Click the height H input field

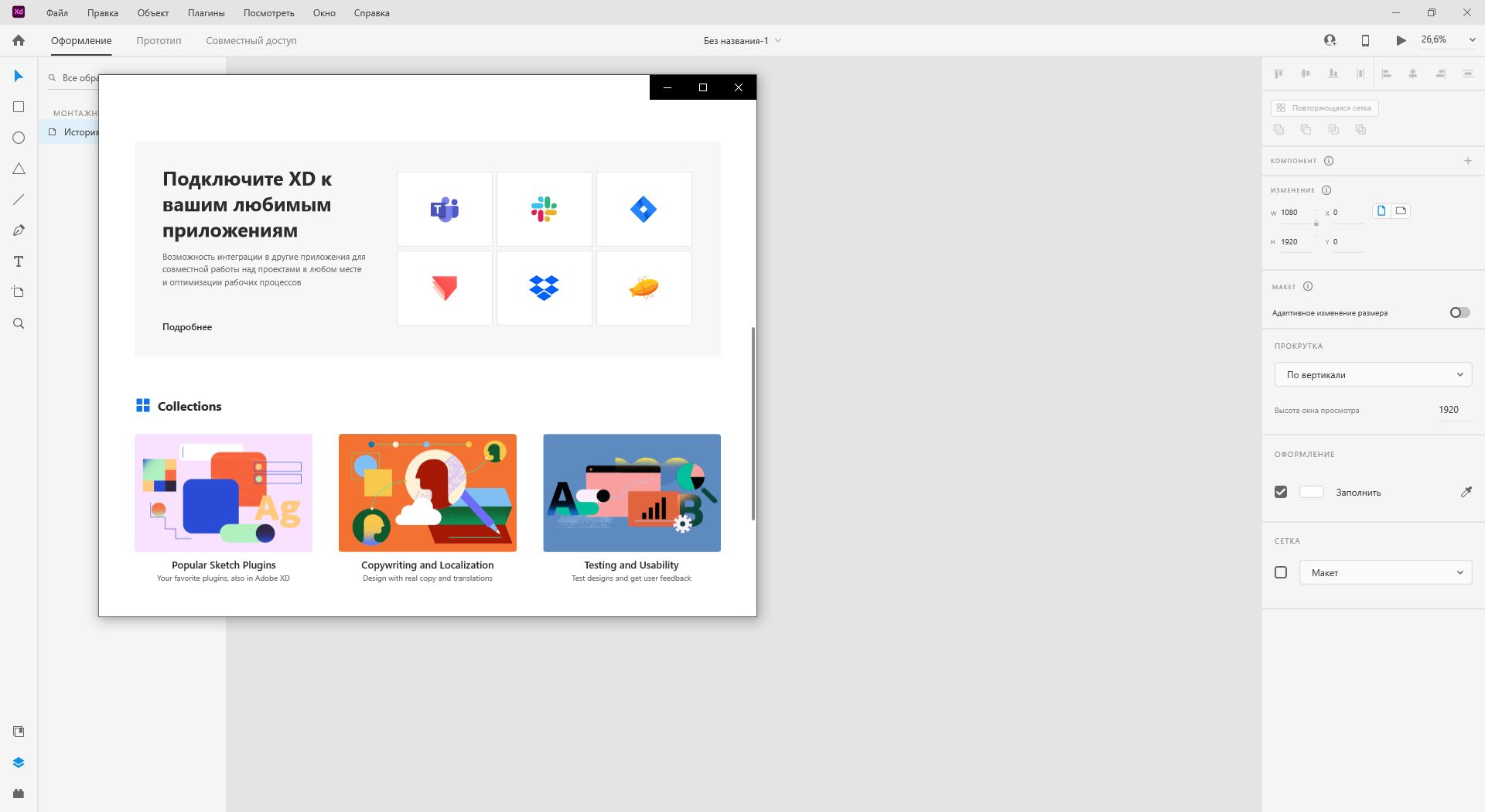tap(1296, 242)
